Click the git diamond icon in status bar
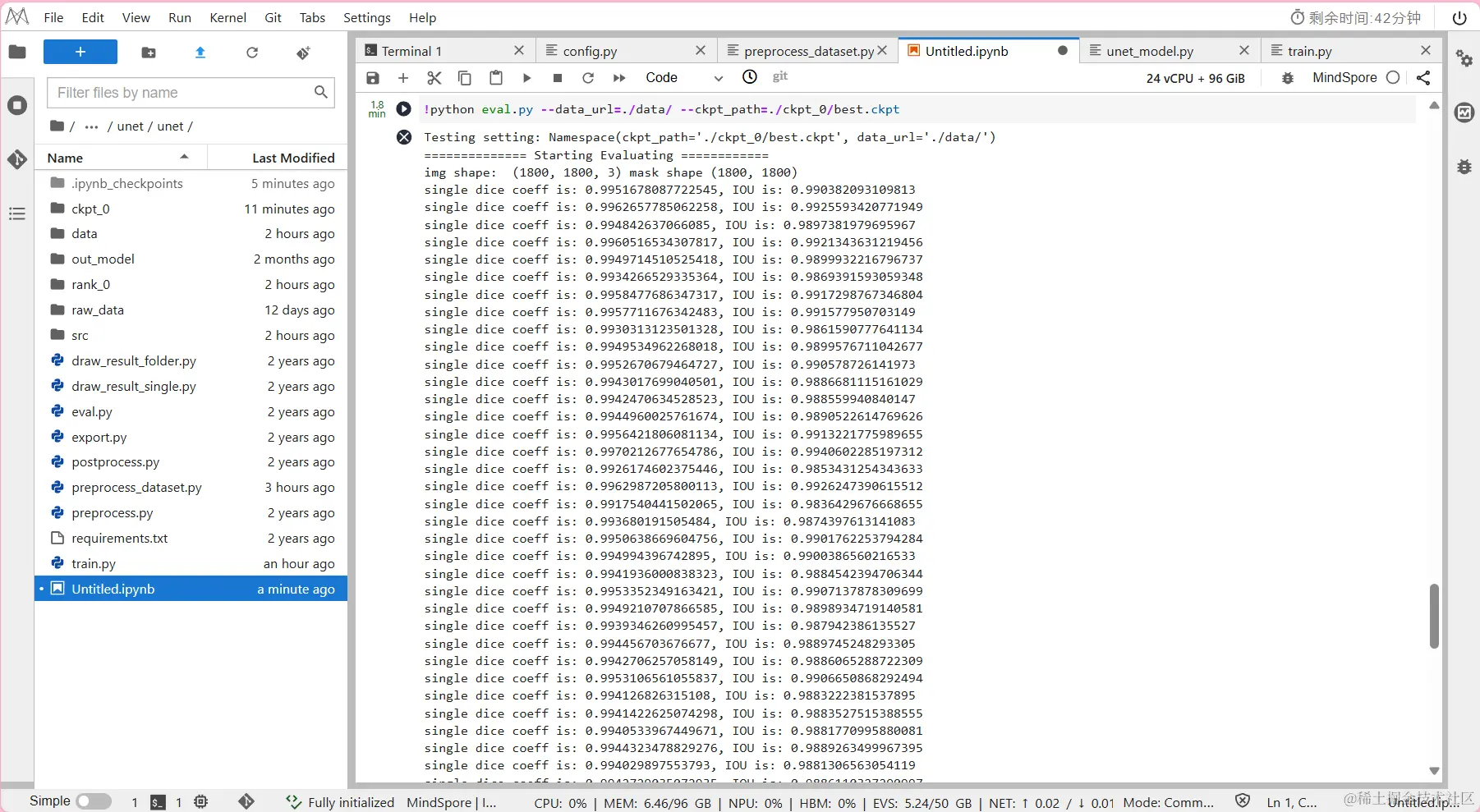1480x812 pixels. (246, 801)
